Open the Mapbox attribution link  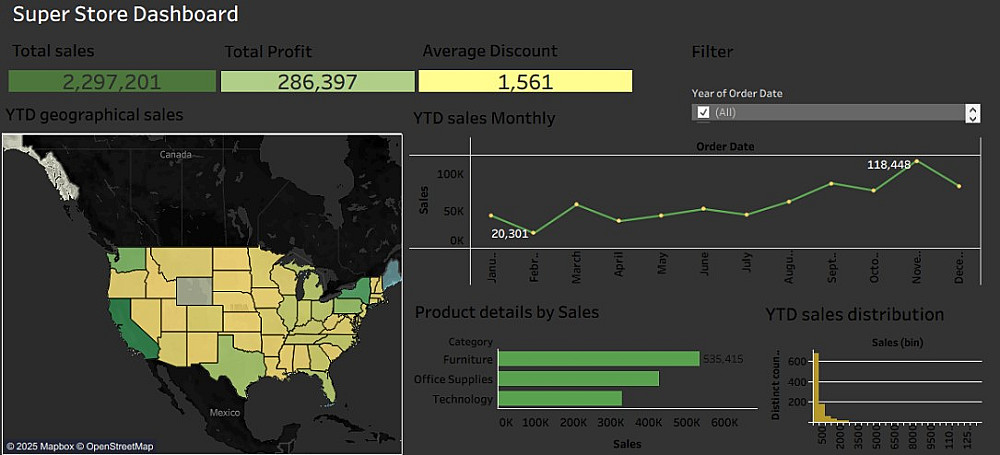coord(43,447)
